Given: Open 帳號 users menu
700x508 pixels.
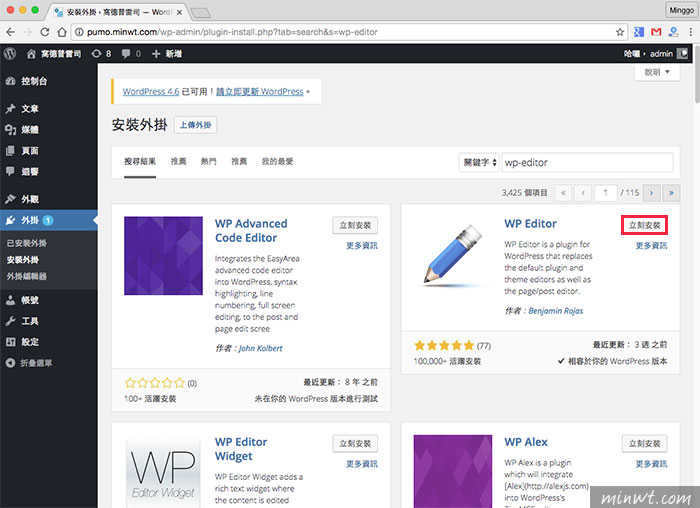Looking at the screenshot, I should tap(49, 300).
